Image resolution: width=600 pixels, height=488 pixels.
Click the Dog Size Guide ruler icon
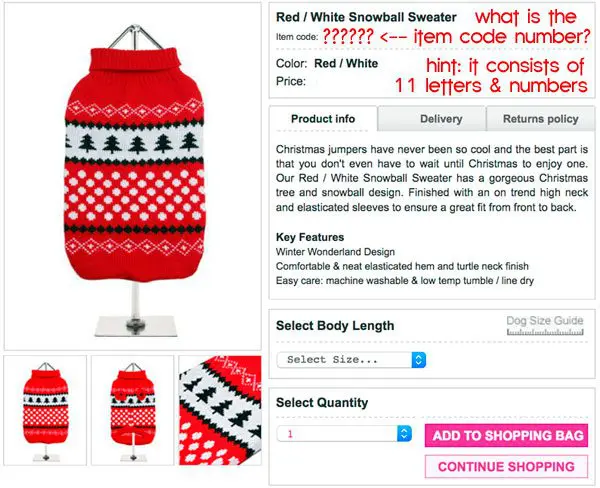pos(545,332)
